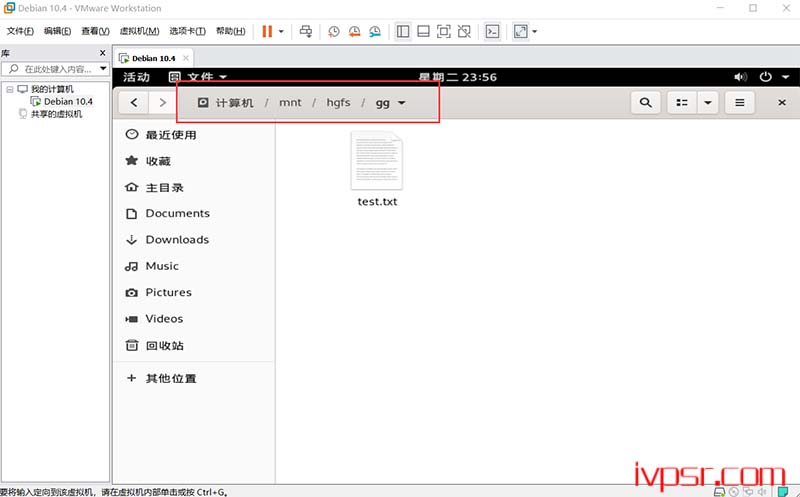Viewport: 800px width, 497px height.
Task: Toggle list/grid view in file manager
Action: click(682, 103)
